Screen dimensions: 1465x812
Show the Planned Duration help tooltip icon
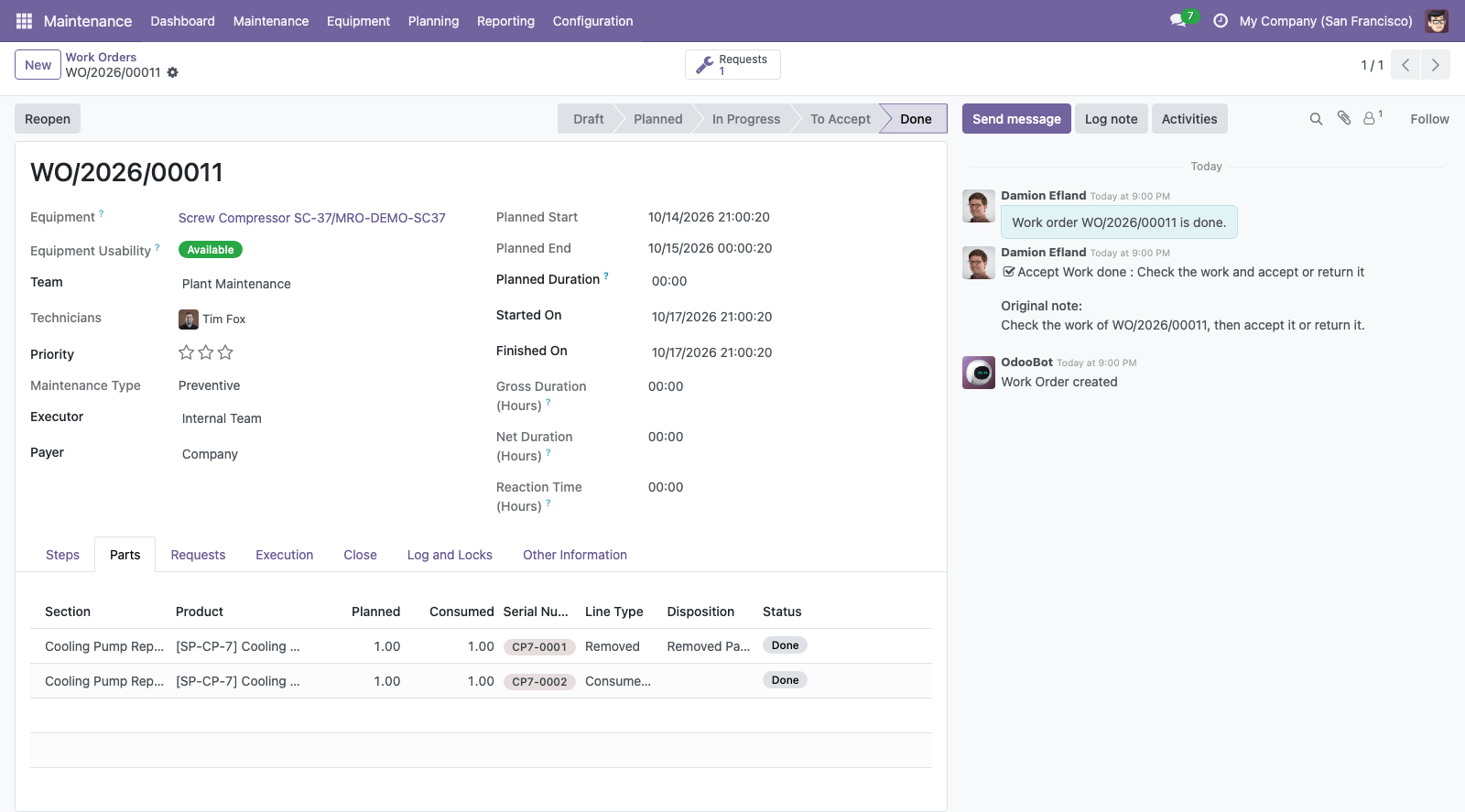click(606, 276)
